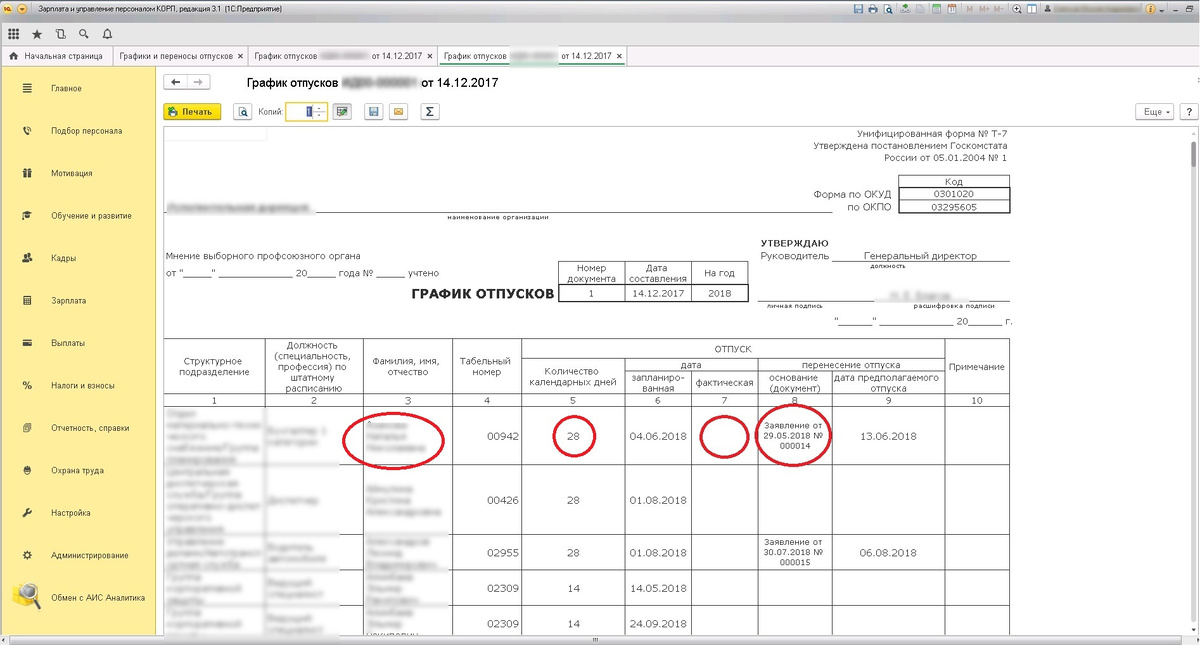Expand the dropdown arrow next to info icon
1200x645 pixels.
1162,11
